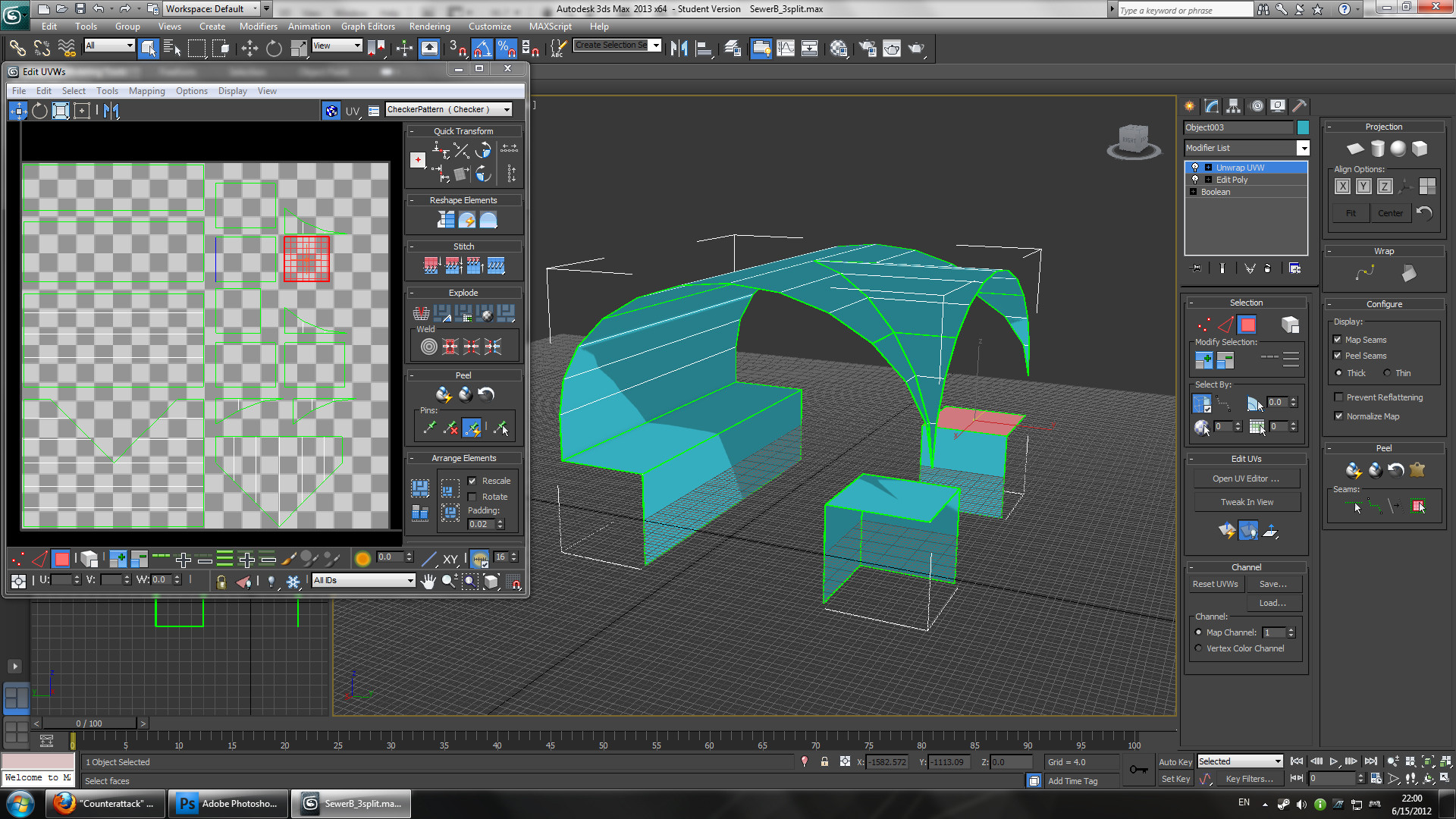1456x819 pixels.
Task: Click the Target Weld icon
Action: click(429, 347)
